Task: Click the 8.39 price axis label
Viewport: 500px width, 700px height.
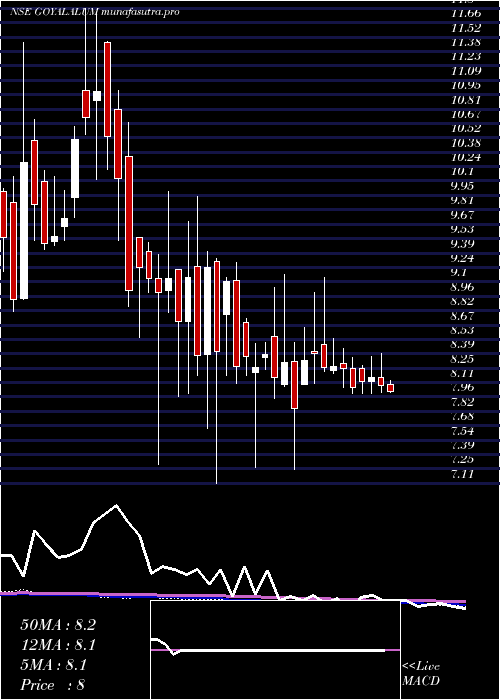Action: [463, 344]
